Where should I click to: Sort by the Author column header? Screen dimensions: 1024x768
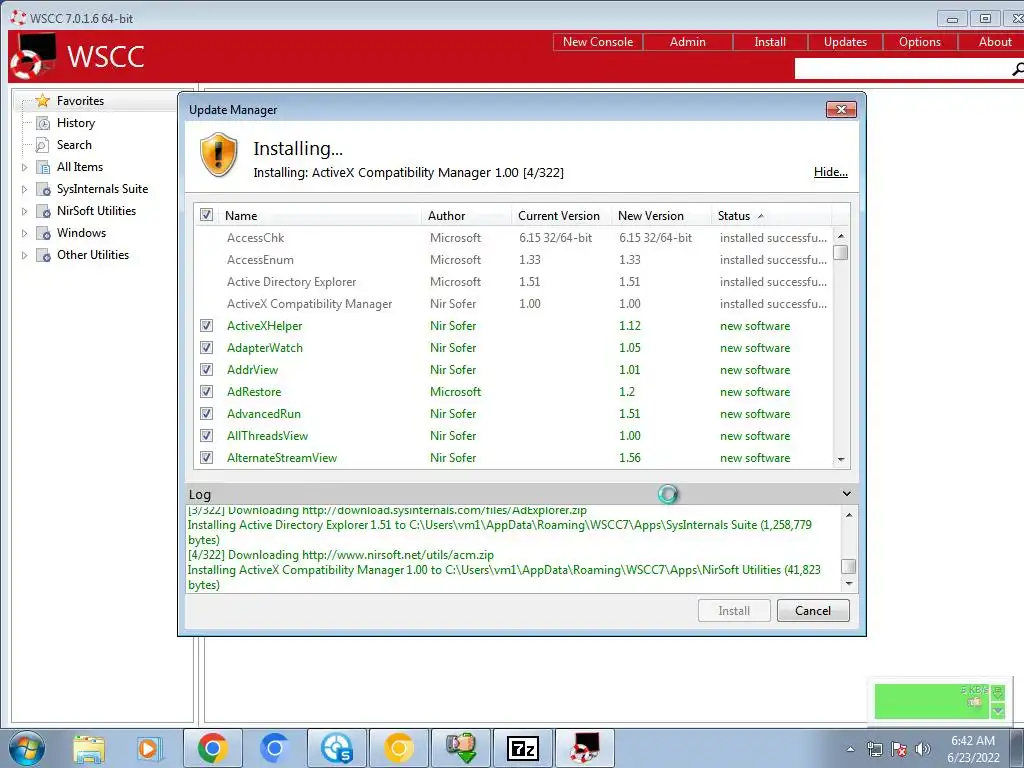(x=467, y=216)
